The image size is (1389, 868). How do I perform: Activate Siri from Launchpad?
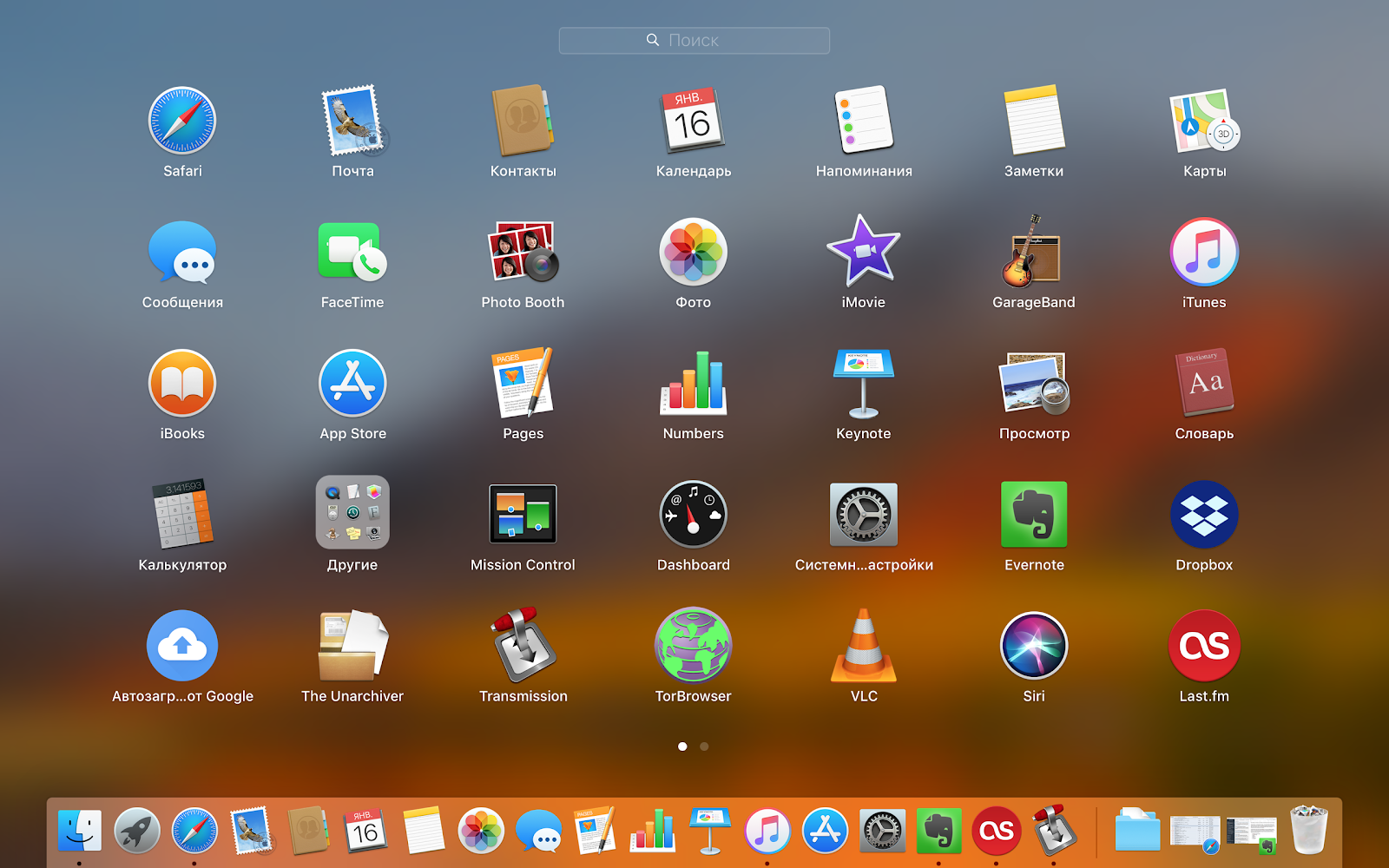[x=1033, y=646]
